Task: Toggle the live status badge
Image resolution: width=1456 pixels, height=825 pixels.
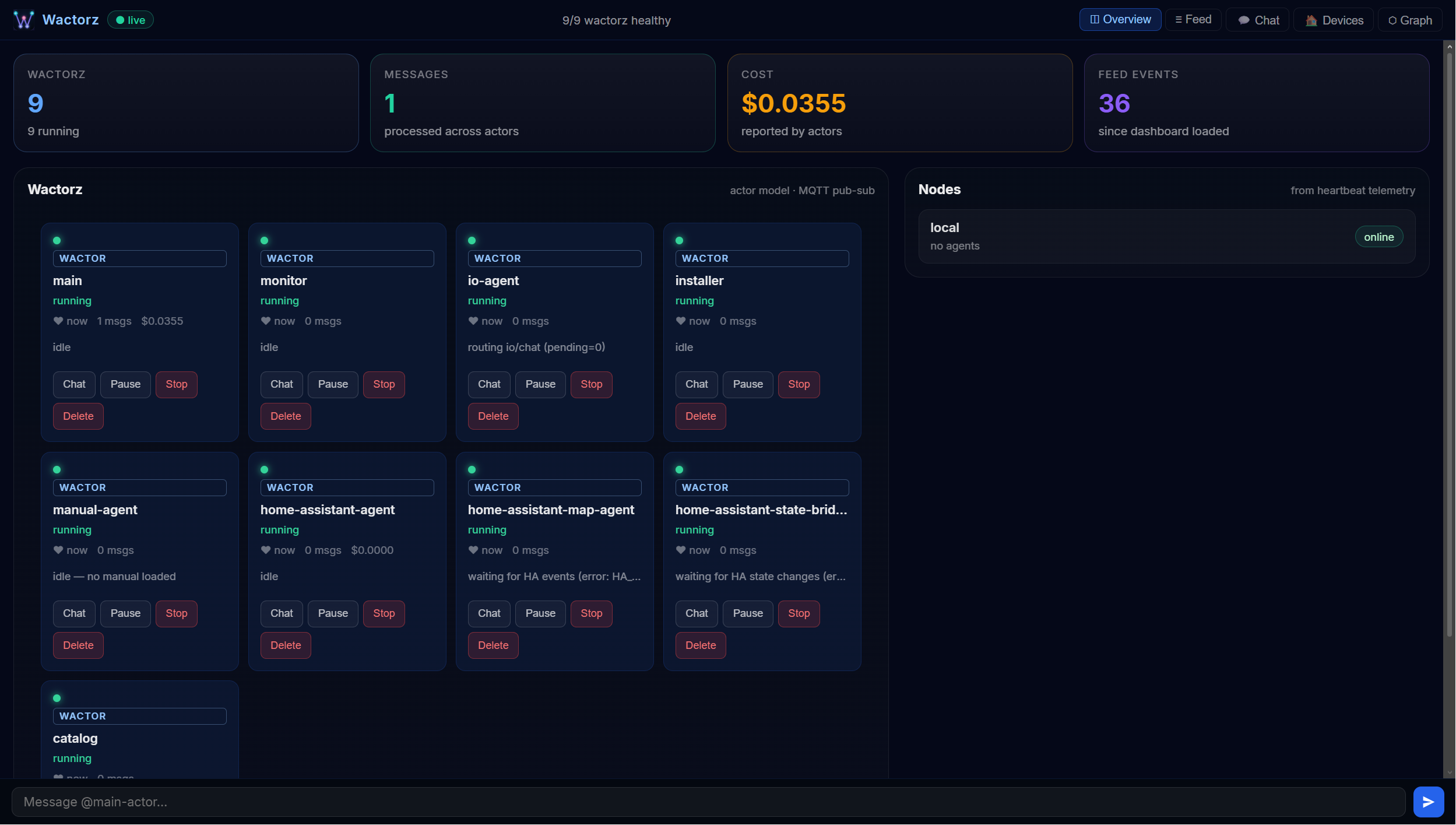Action: coord(130,19)
